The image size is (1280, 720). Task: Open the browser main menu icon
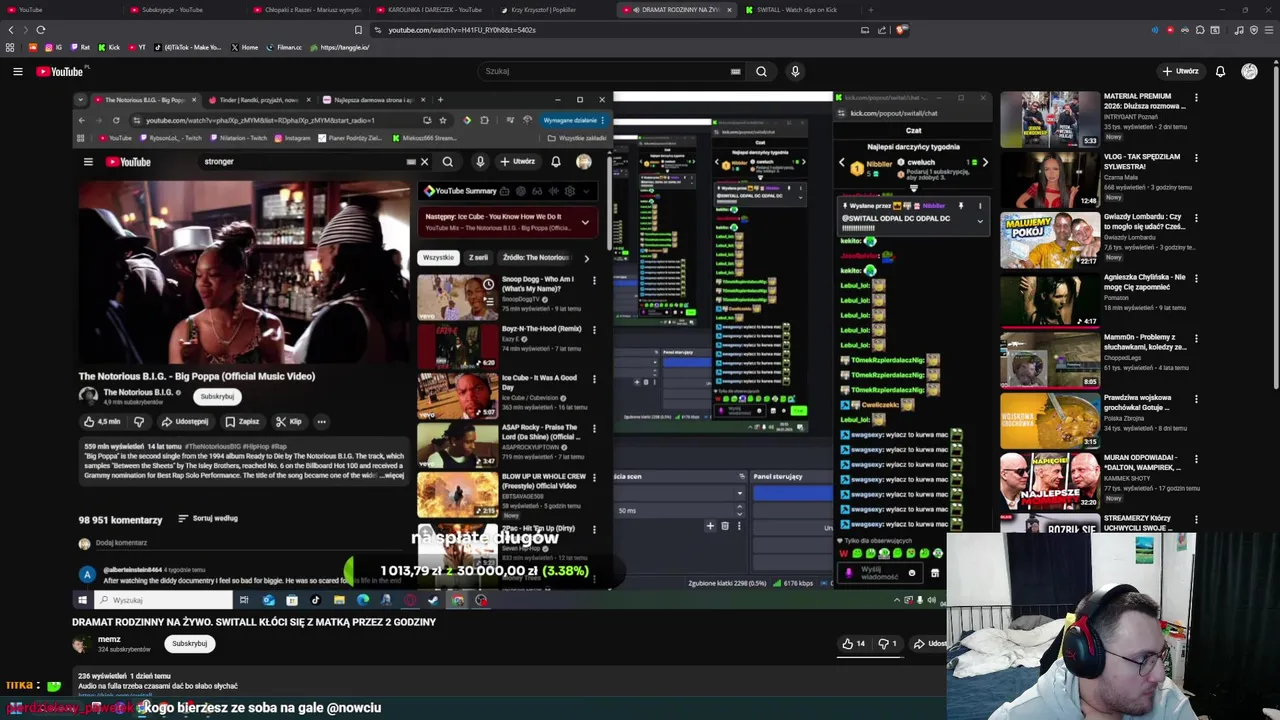pyautogui.click(x=1267, y=30)
